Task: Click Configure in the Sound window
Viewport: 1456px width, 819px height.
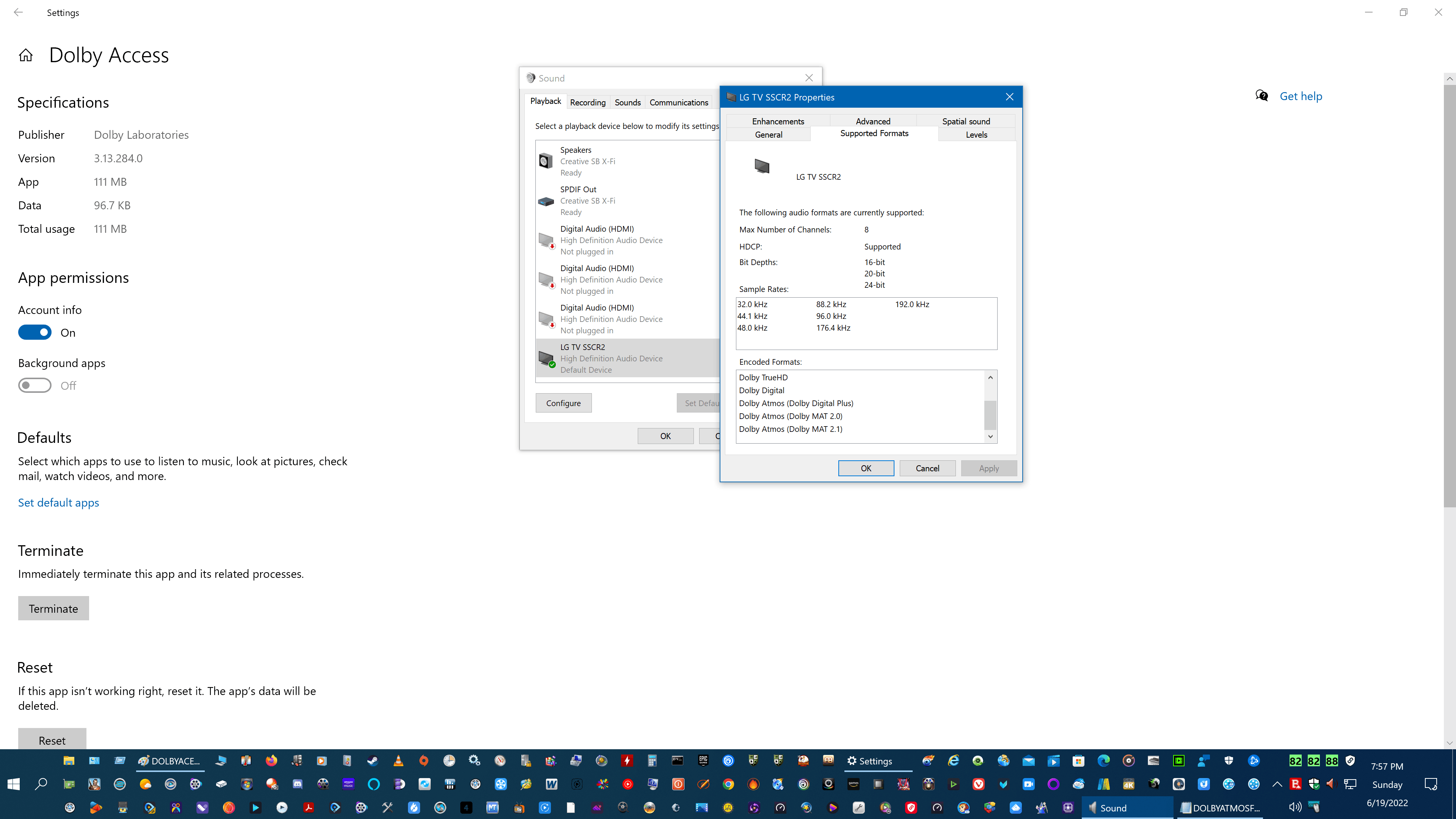Action: point(563,403)
